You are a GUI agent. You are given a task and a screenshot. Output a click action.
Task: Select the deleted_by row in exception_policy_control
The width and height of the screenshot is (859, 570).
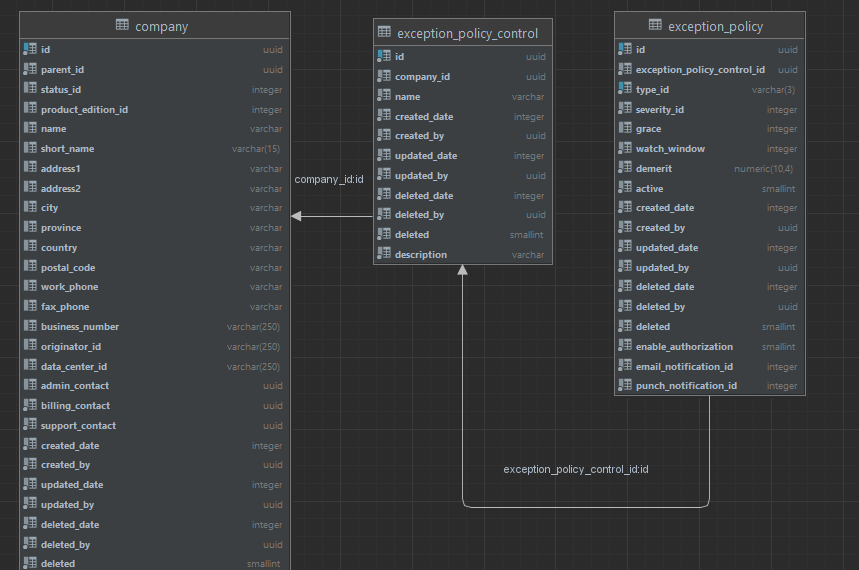pos(463,215)
